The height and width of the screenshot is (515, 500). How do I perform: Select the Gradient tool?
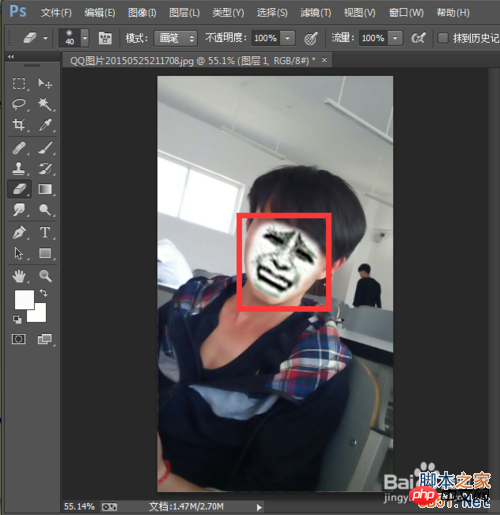pyautogui.click(x=45, y=189)
